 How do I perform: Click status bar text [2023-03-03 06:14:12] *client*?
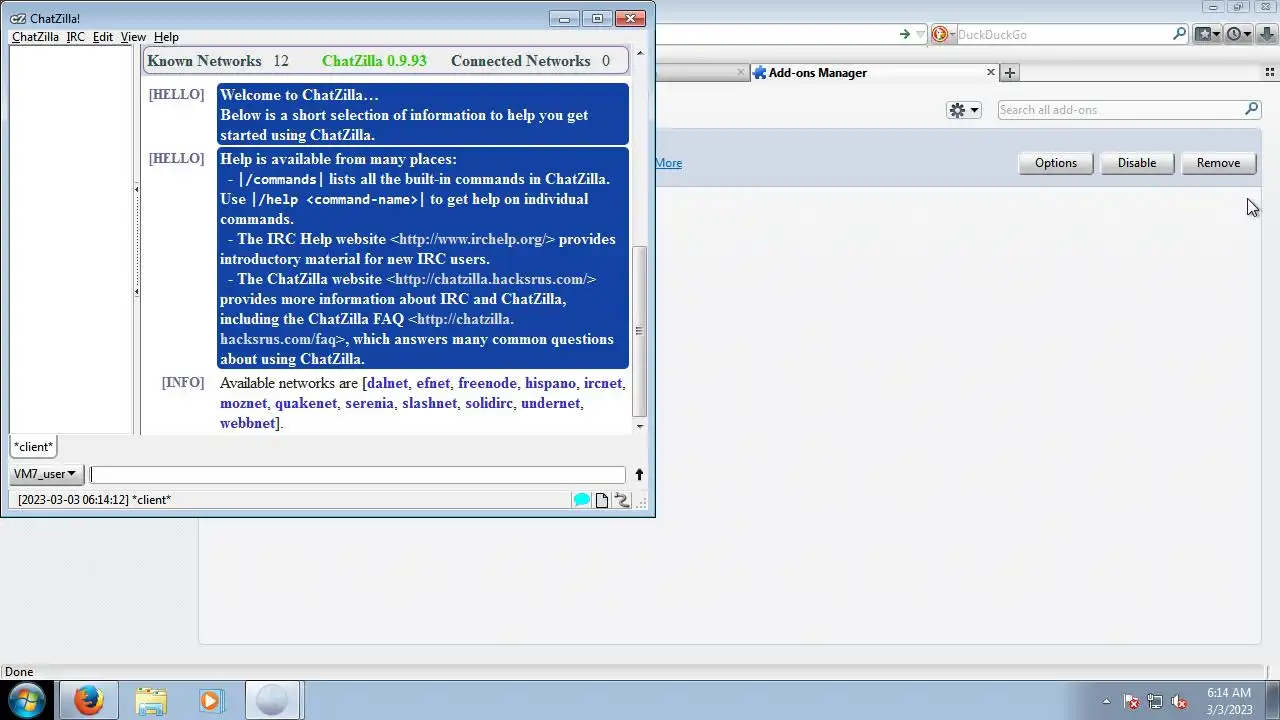(94, 500)
